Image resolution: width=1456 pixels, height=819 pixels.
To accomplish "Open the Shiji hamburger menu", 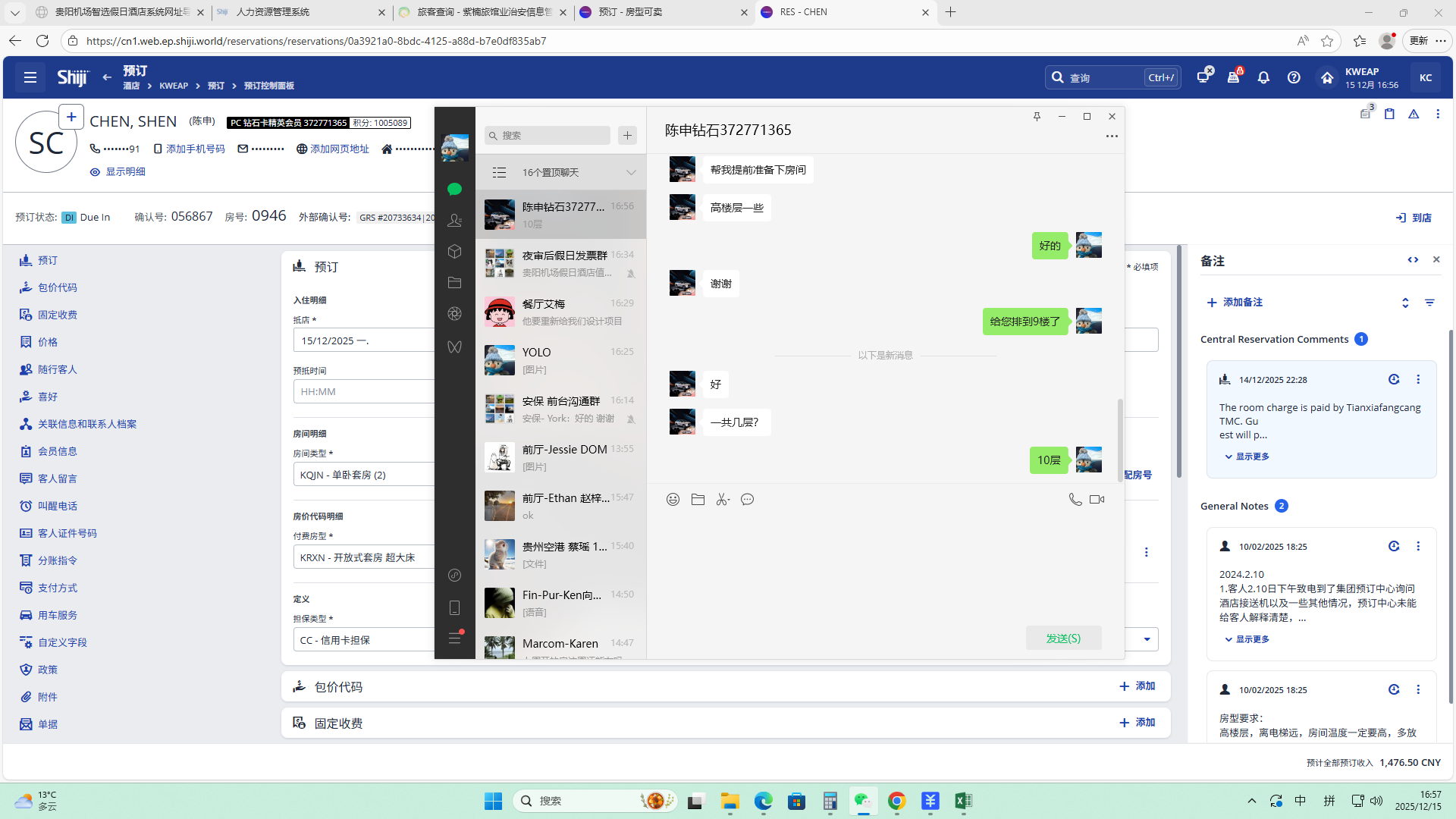I will tap(30, 77).
